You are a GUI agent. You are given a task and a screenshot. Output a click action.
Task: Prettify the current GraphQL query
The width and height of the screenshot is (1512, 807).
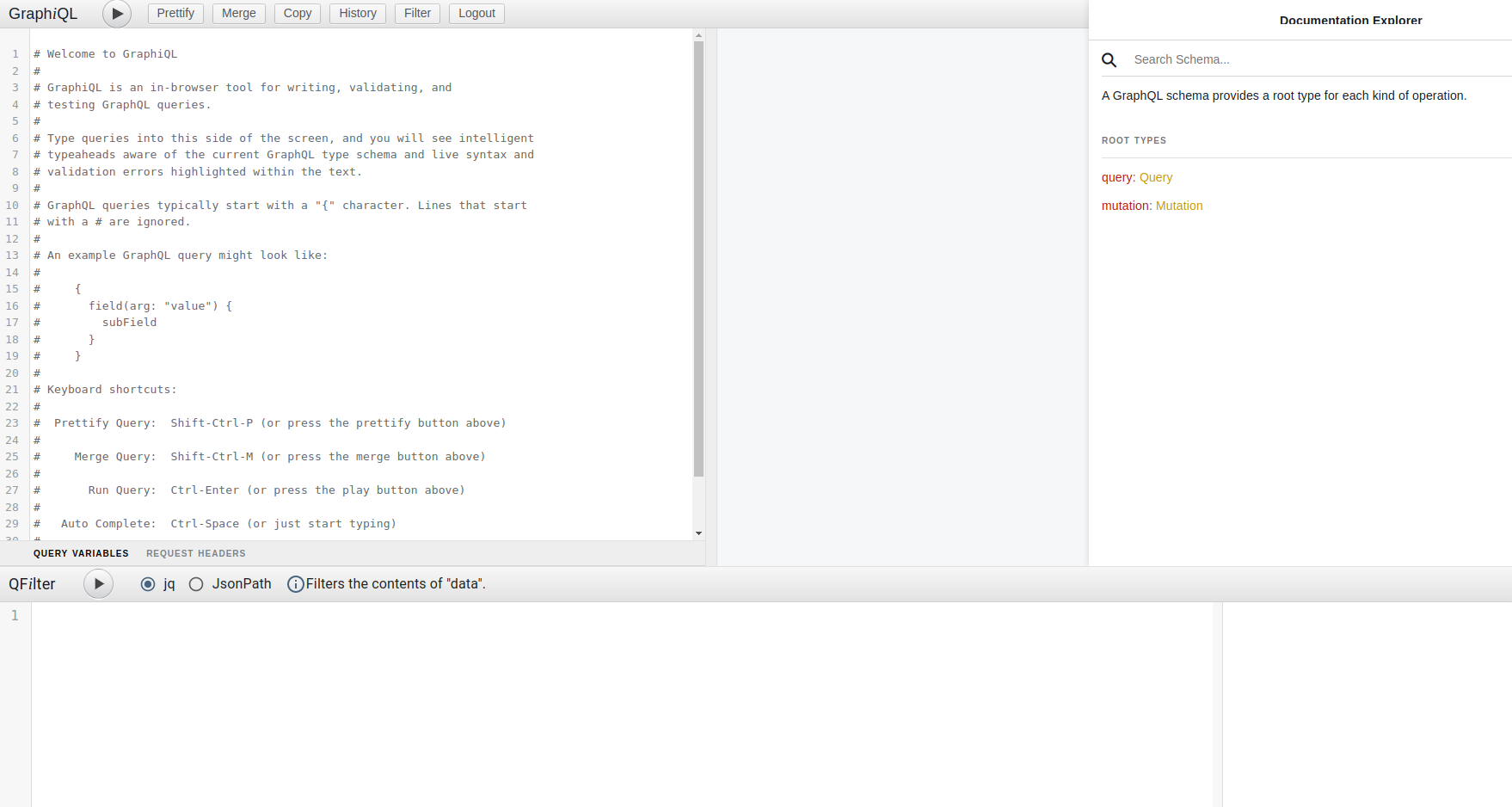pos(175,13)
